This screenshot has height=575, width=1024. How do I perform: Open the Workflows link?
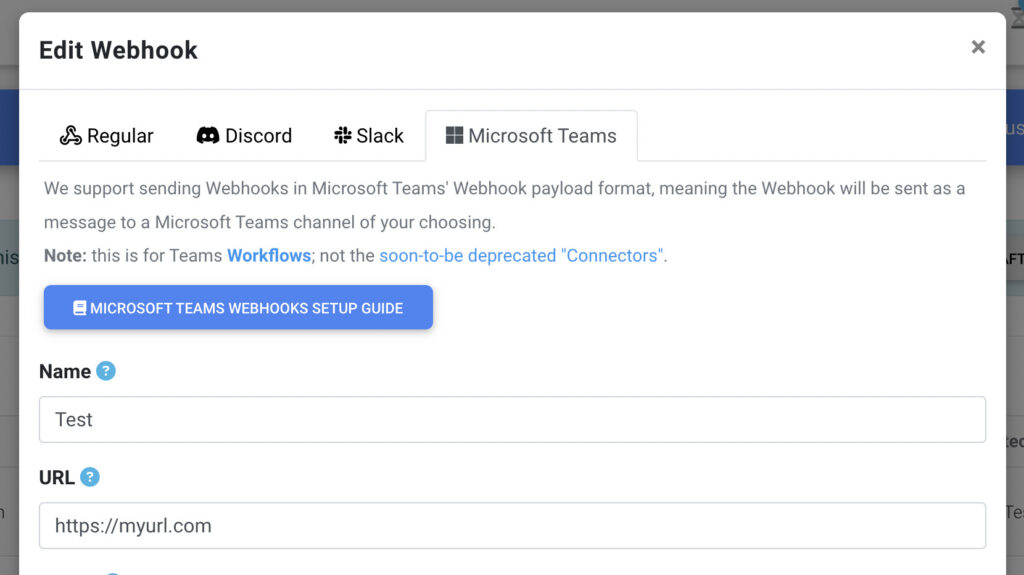(269, 255)
